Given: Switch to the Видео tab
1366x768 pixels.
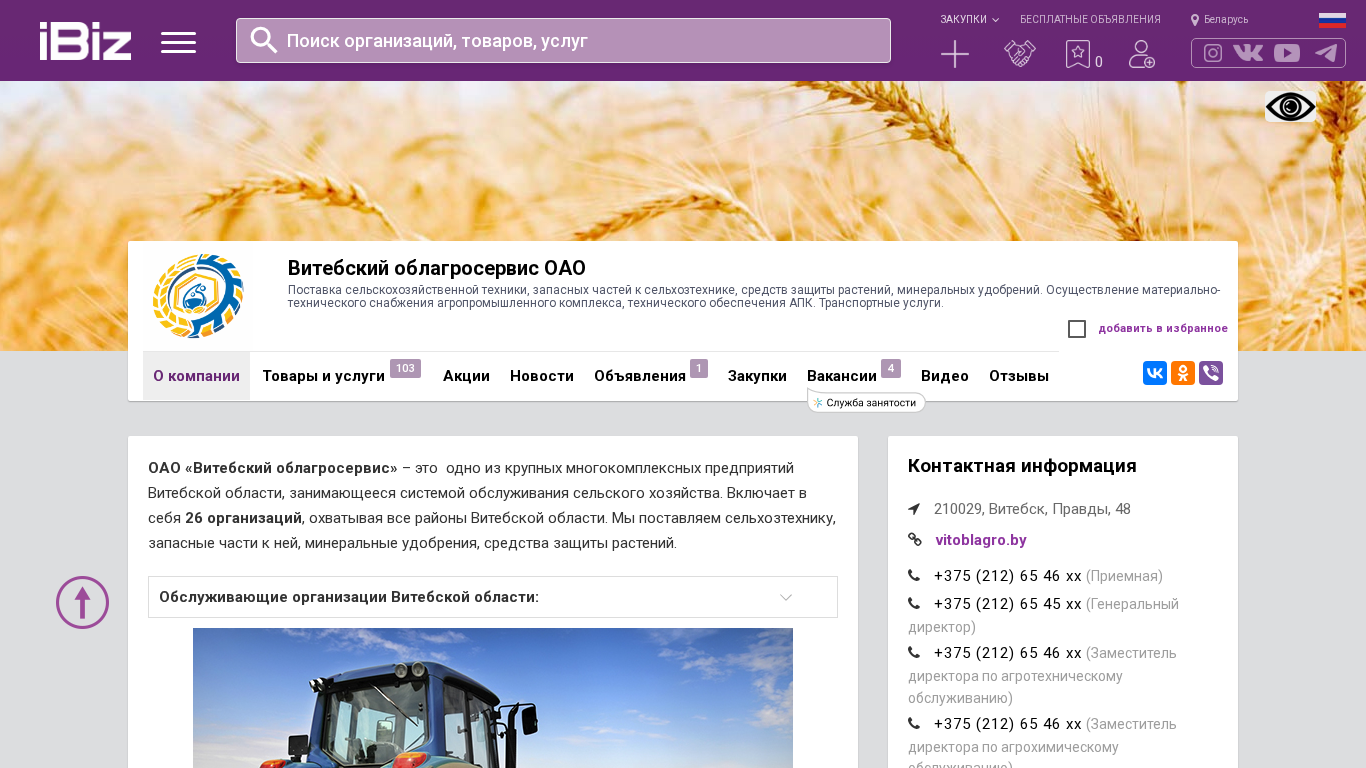Looking at the screenshot, I should 945,376.
